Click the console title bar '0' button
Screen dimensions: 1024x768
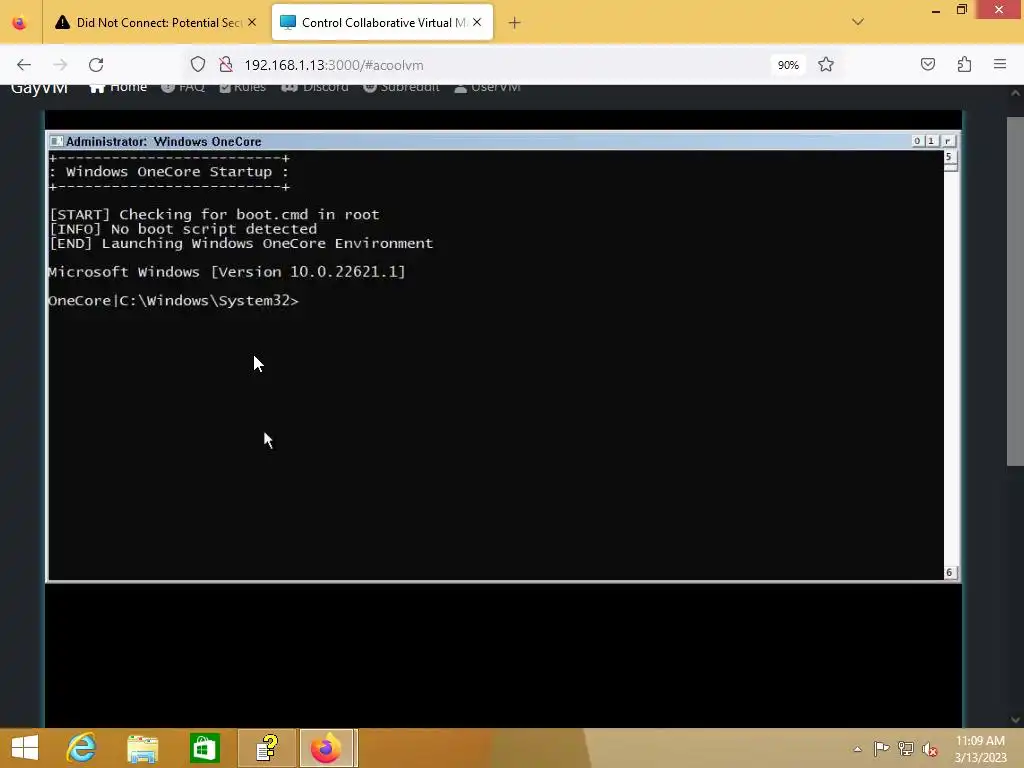click(x=917, y=140)
